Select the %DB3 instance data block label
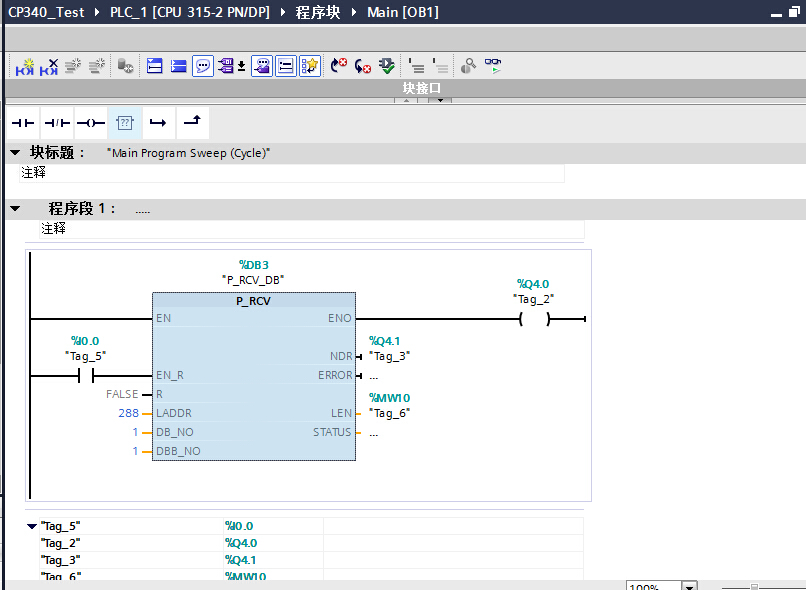806x590 pixels. tap(254, 265)
